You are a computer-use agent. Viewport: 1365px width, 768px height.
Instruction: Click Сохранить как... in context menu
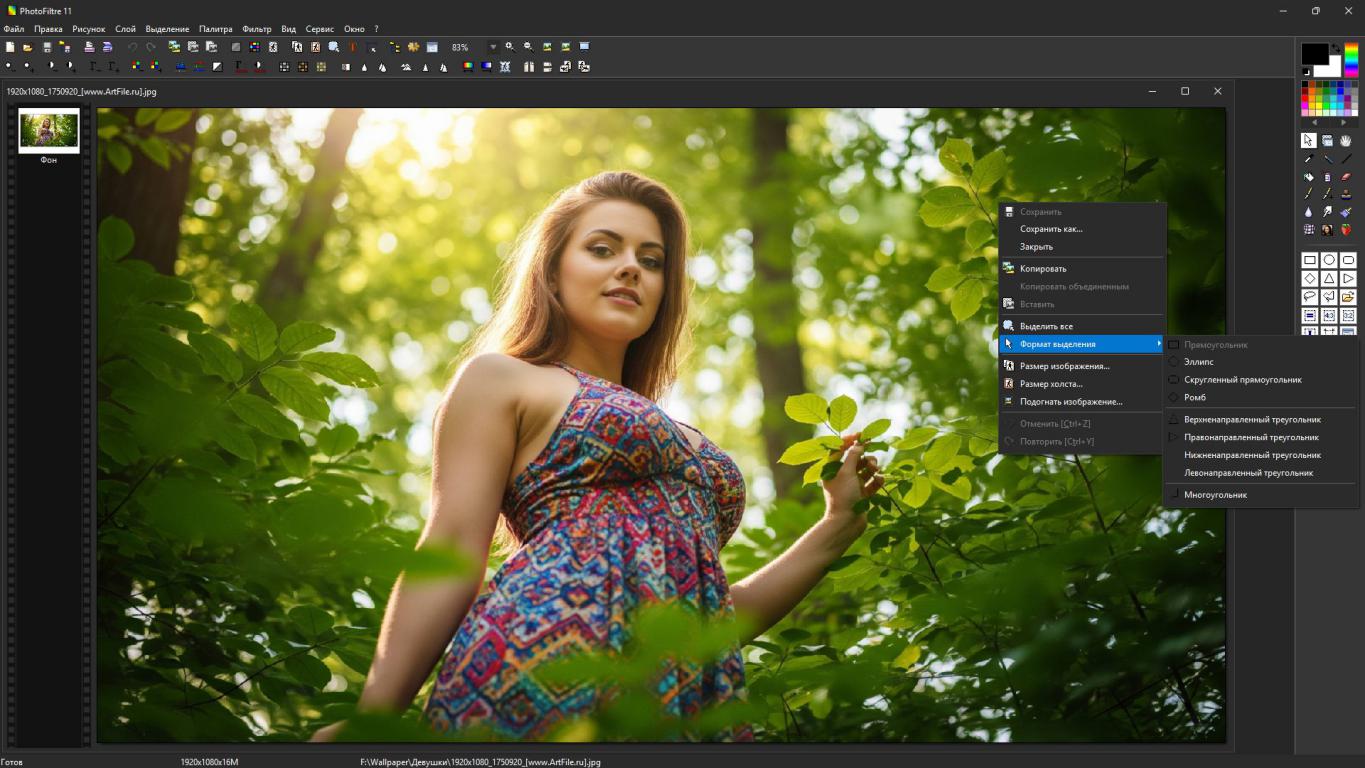point(1051,229)
